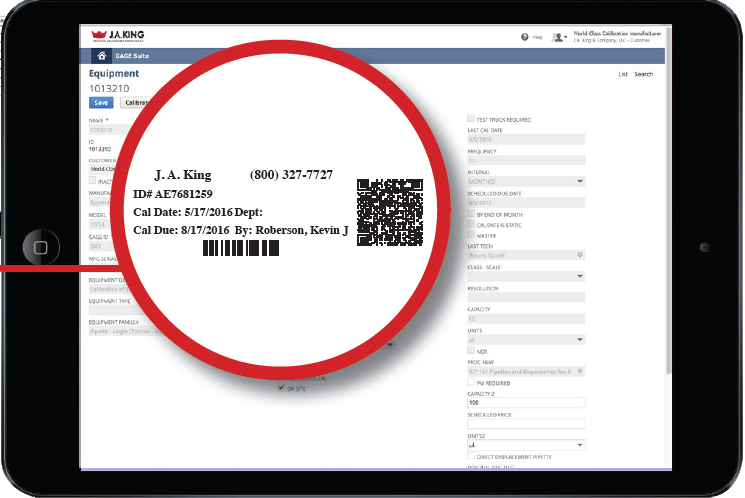Click the blue Save button
745x498 pixels.
tap(101, 103)
